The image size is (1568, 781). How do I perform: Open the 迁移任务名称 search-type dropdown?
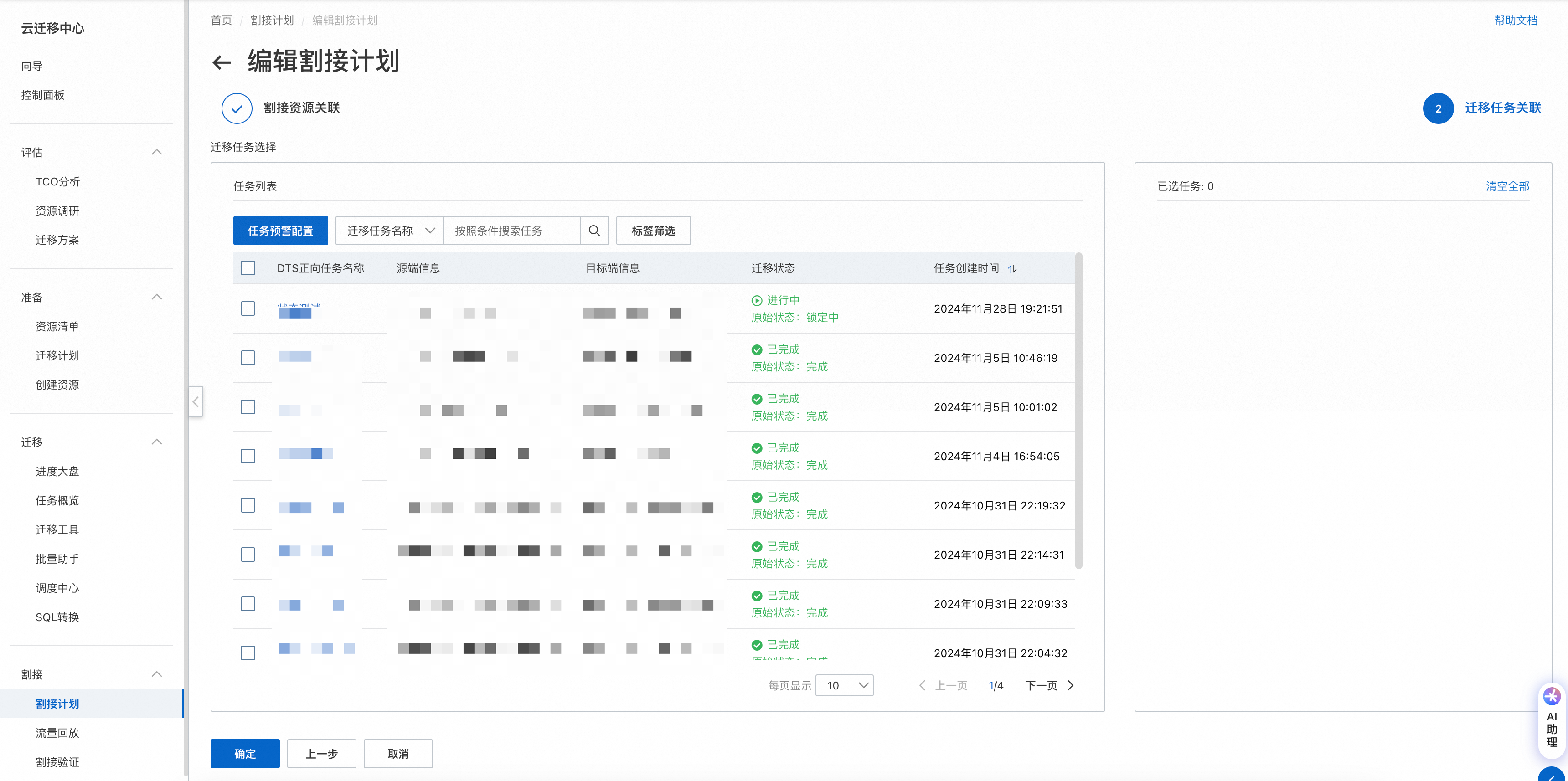click(390, 231)
